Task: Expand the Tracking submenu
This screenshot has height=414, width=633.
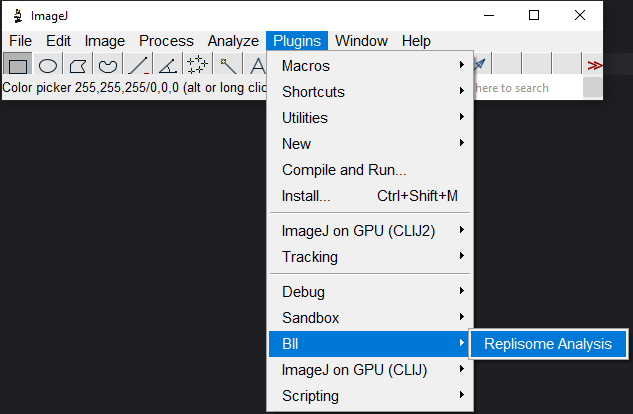Action: pos(370,257)
